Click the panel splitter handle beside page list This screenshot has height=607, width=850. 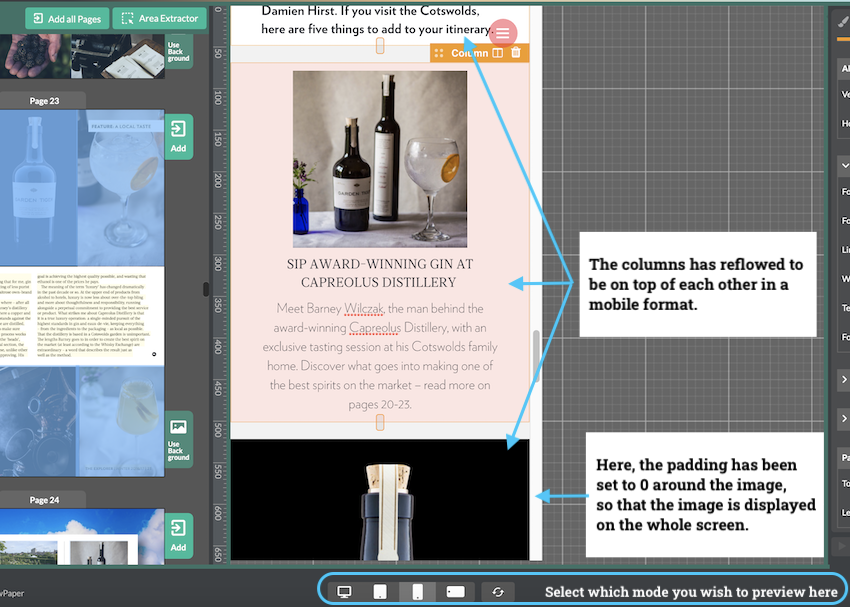tap(206, 289)
